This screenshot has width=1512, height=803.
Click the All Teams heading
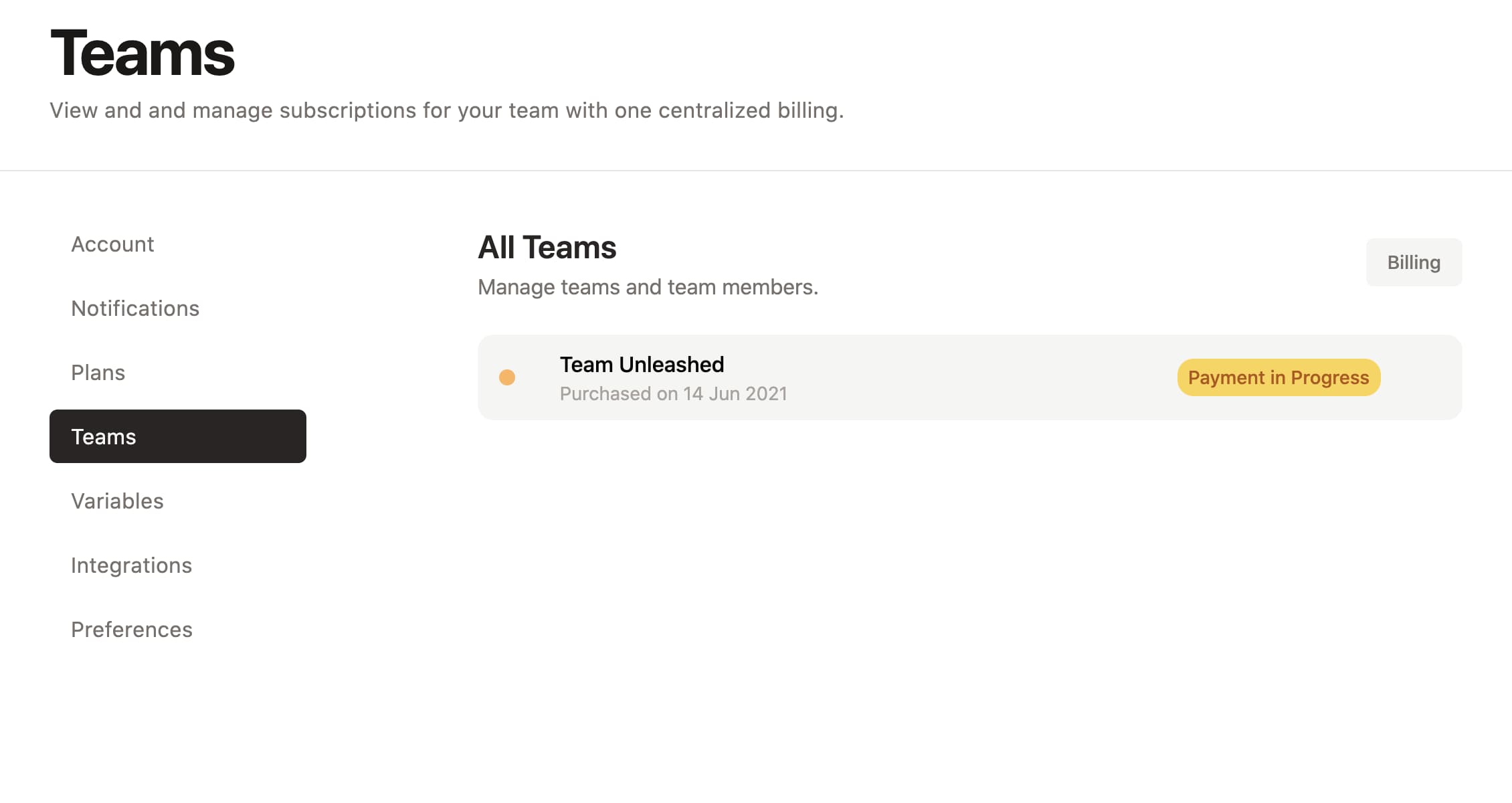[x=547, y=248]
